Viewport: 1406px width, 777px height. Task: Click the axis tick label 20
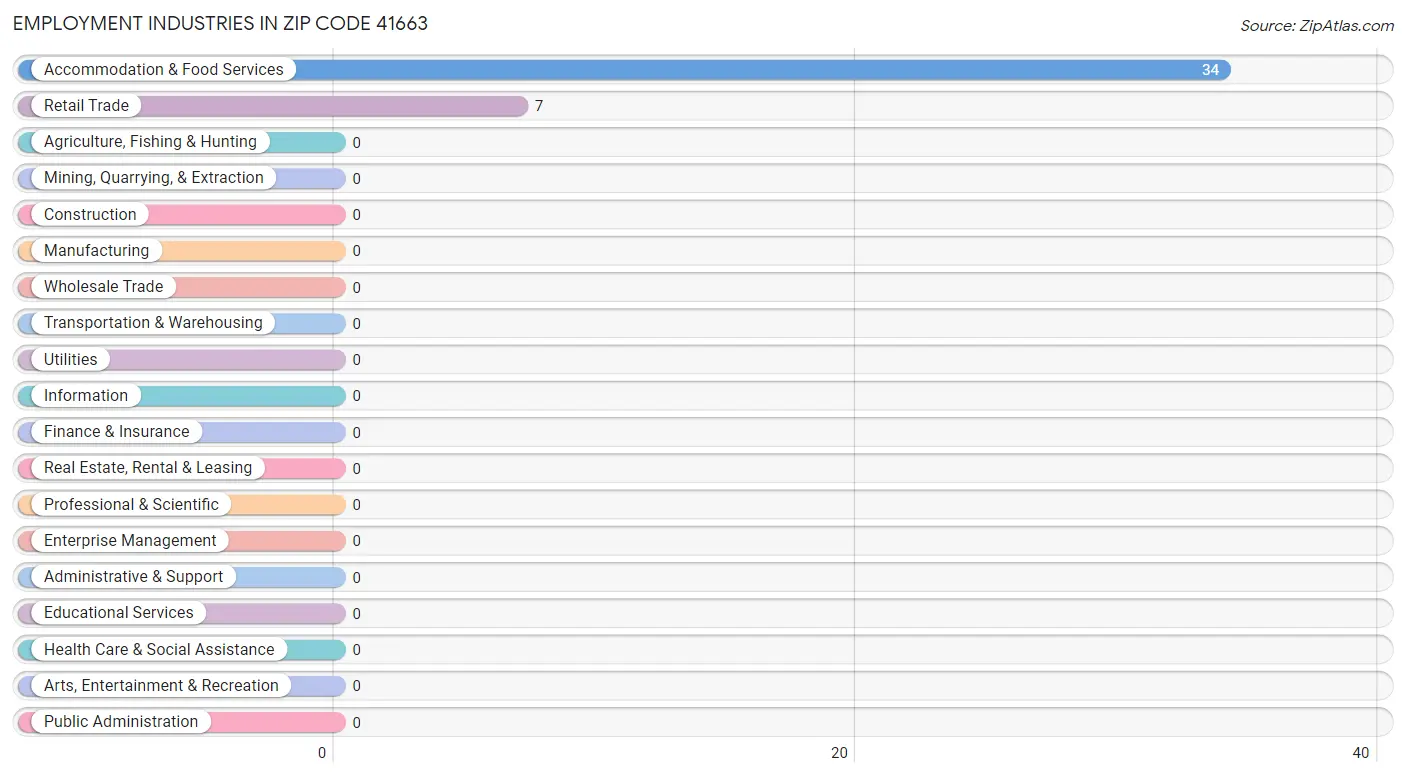840,753
